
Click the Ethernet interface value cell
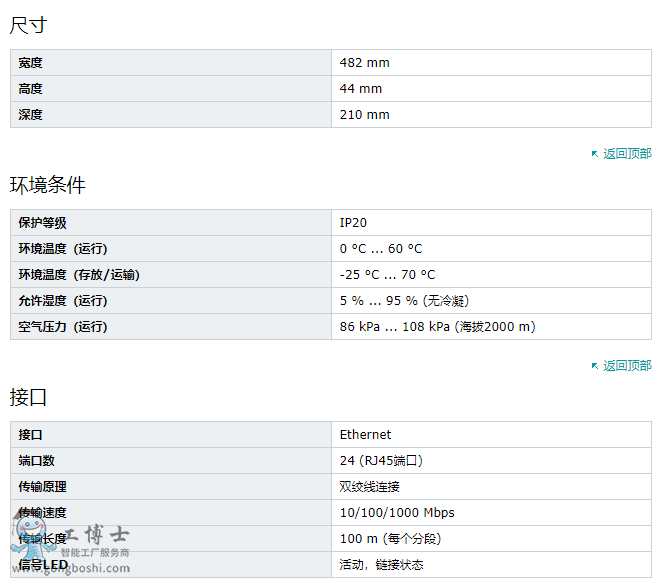pos(491,435)
